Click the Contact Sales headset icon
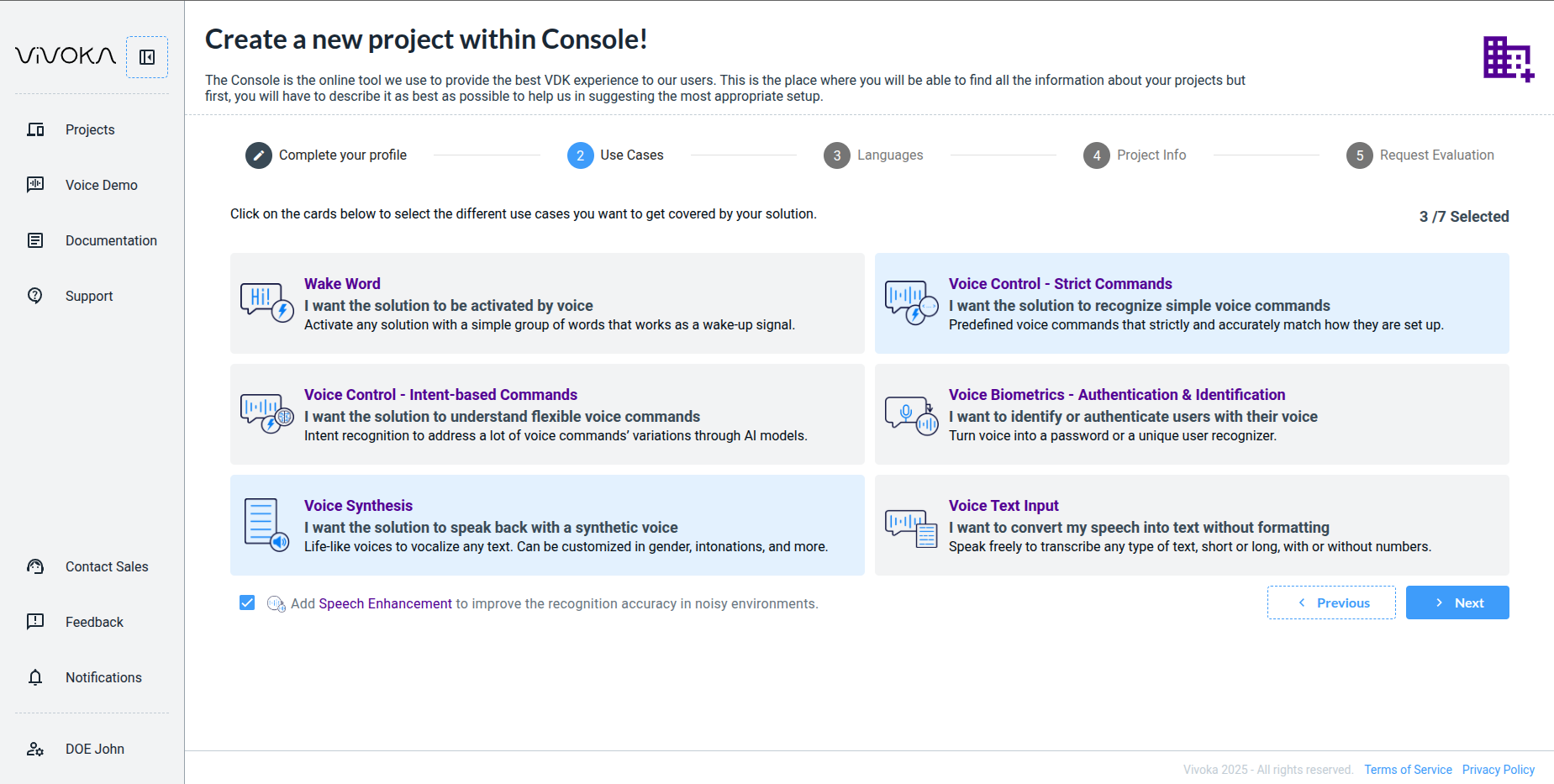The image size is (1554, 784). point(35,566)
